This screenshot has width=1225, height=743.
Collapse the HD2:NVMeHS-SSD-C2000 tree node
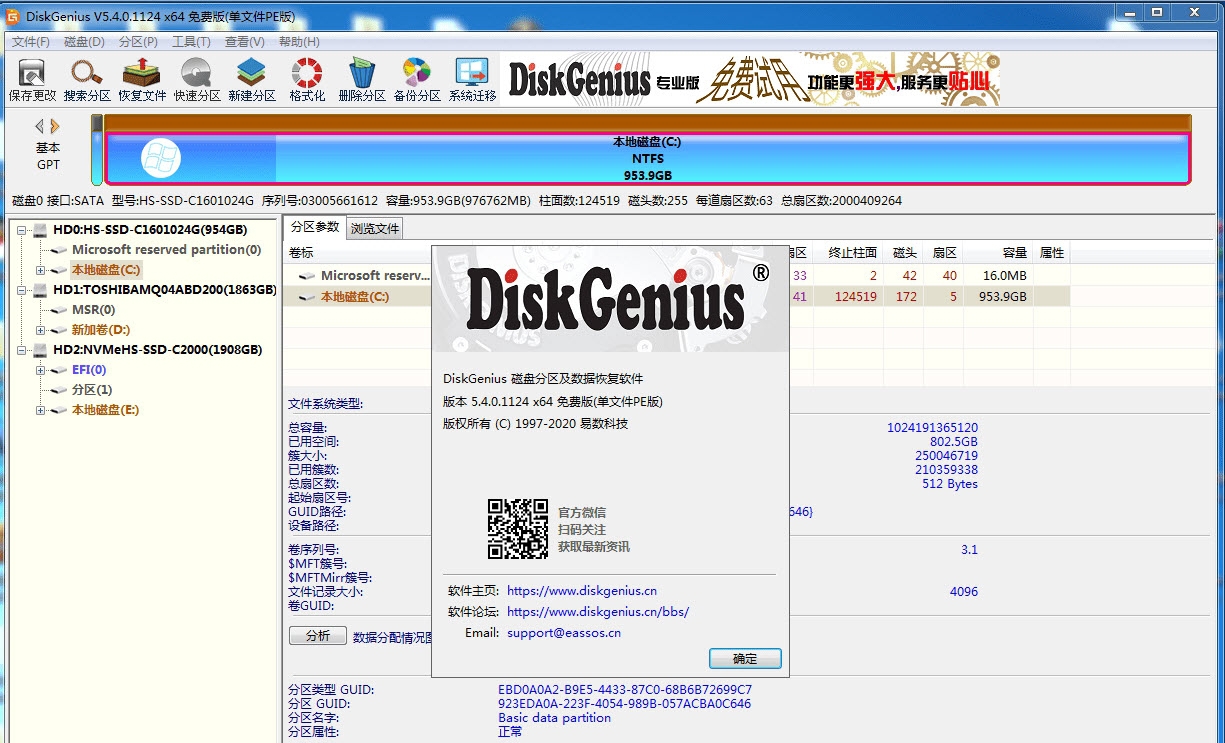click(23, 349)
